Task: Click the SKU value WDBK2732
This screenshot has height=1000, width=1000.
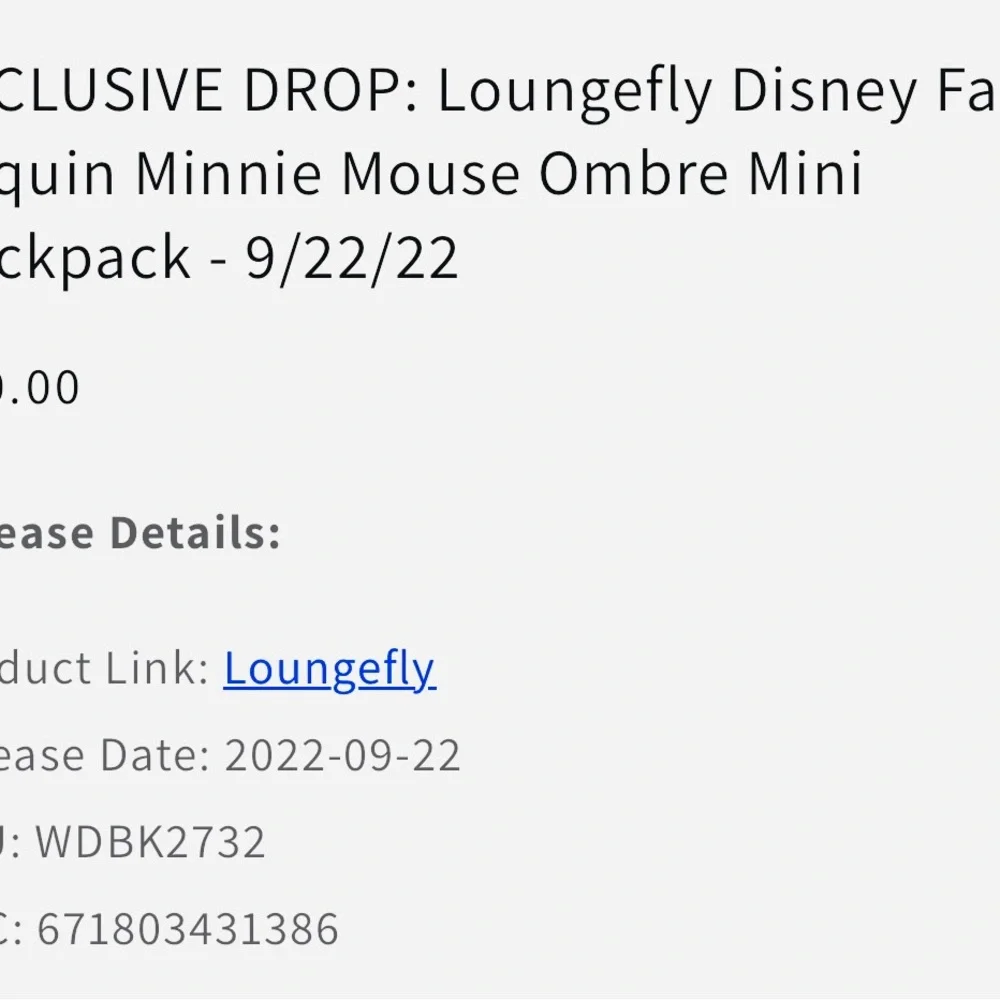Action: (151, 842)
